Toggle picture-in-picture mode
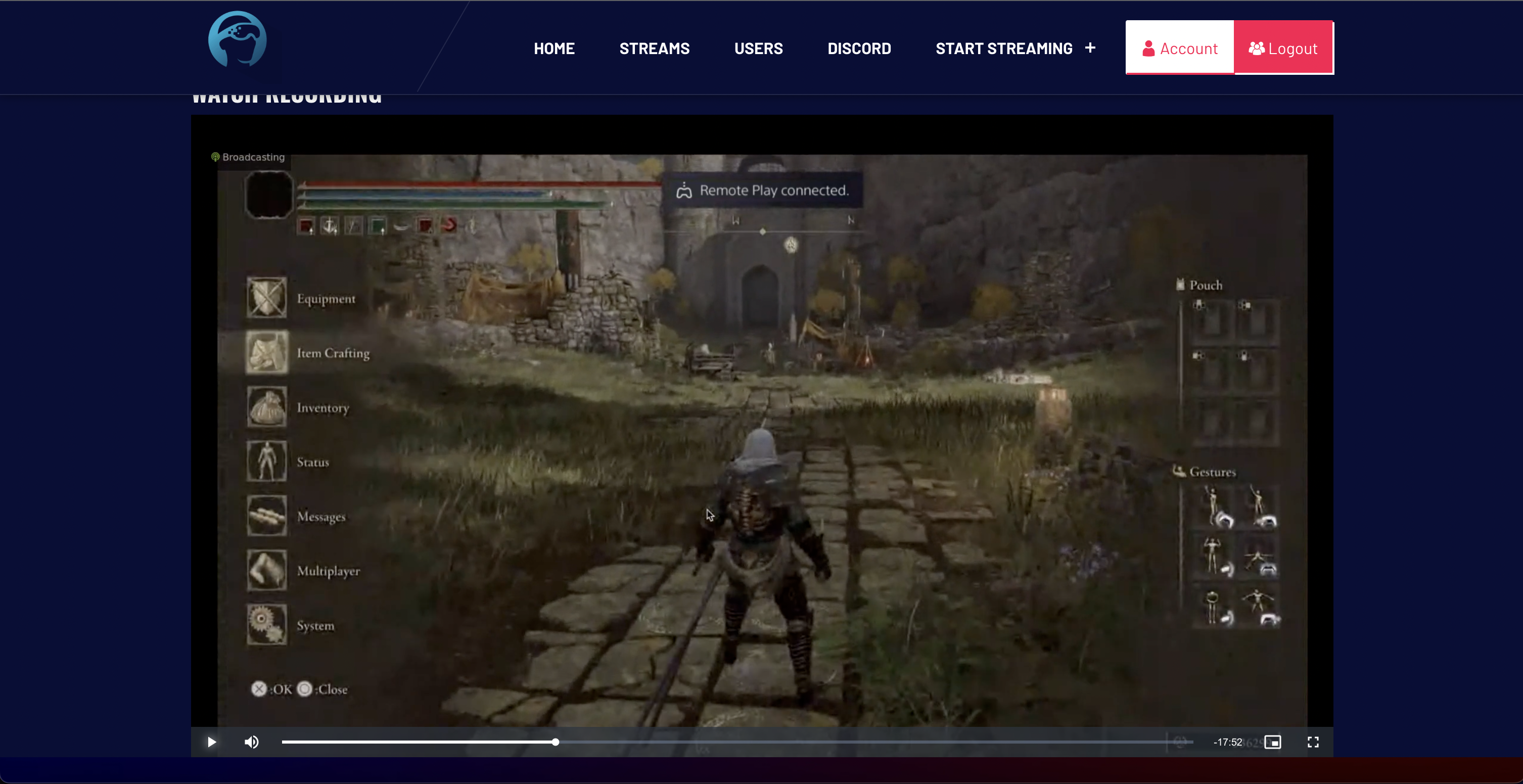Image resolution: width=1523 pixels, height=784 pixels. pyautogui.click(x=1272, y=742)
